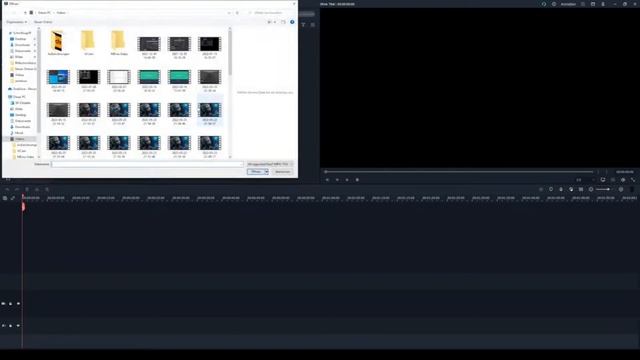Viewport: 640px width, 360px height.
Task: Select OneDrive in the navigation pane
Action: (24, 89)
